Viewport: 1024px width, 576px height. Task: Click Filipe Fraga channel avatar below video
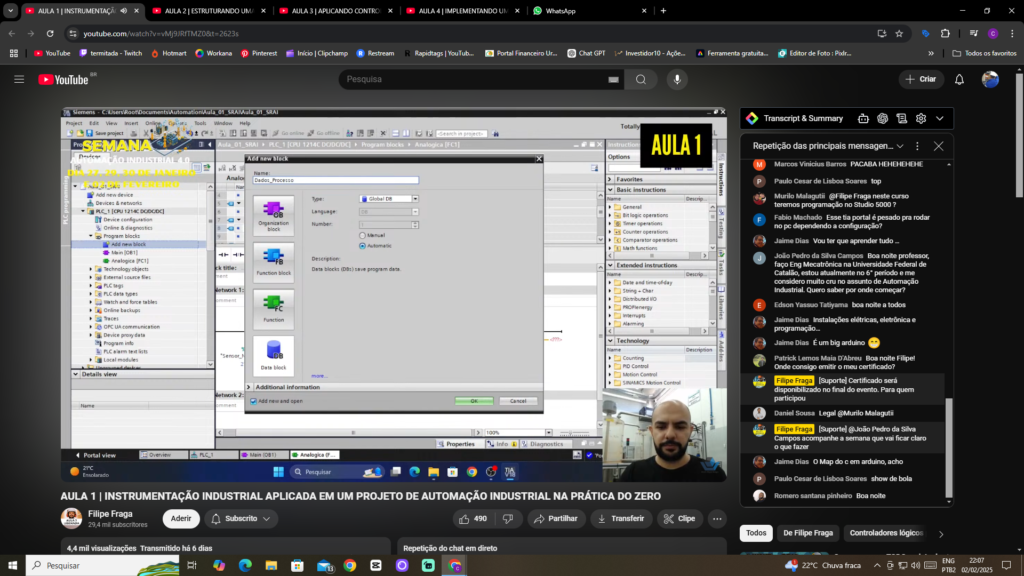71,519
